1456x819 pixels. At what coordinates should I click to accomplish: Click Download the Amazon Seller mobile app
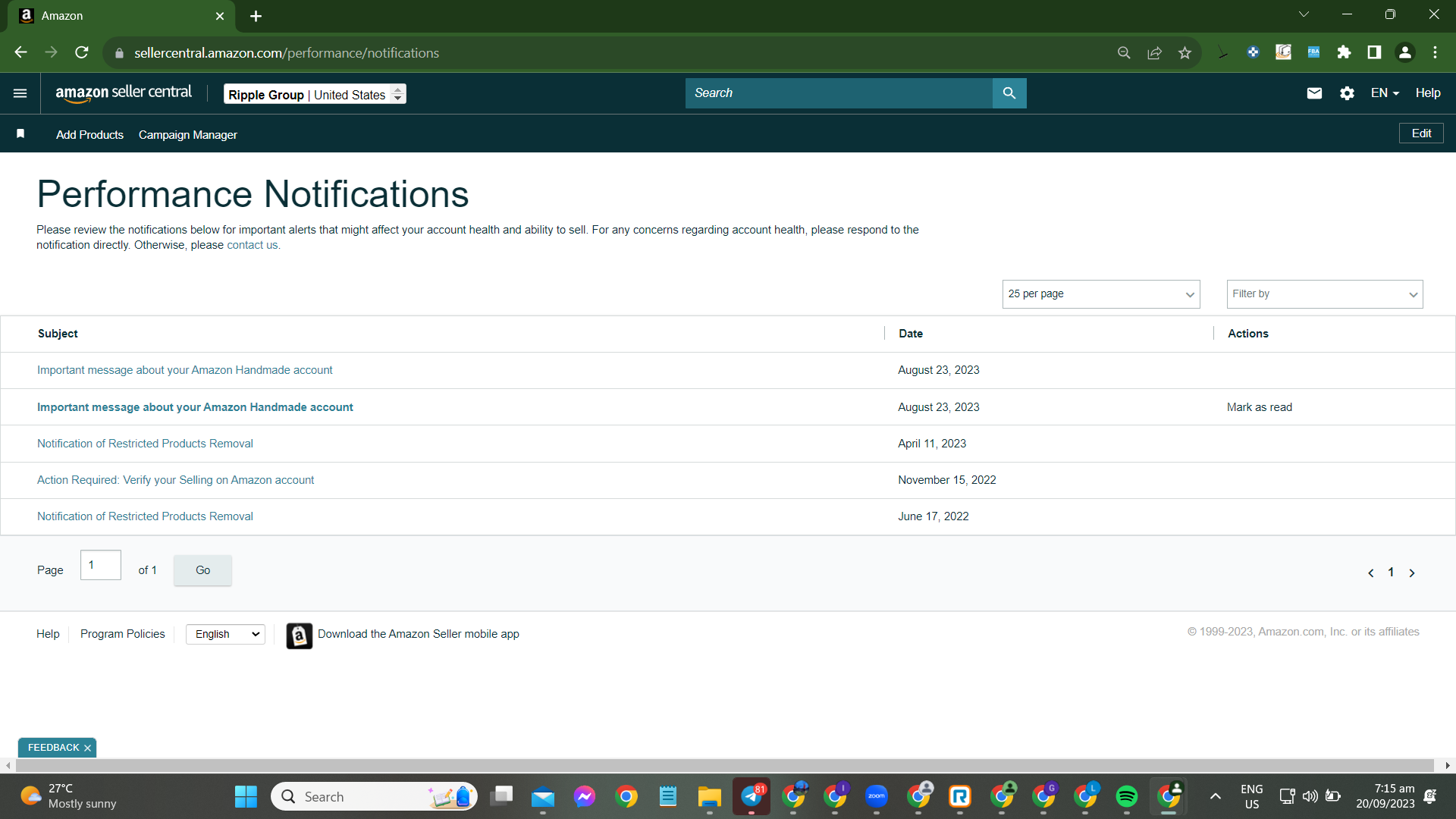point(419,634)
